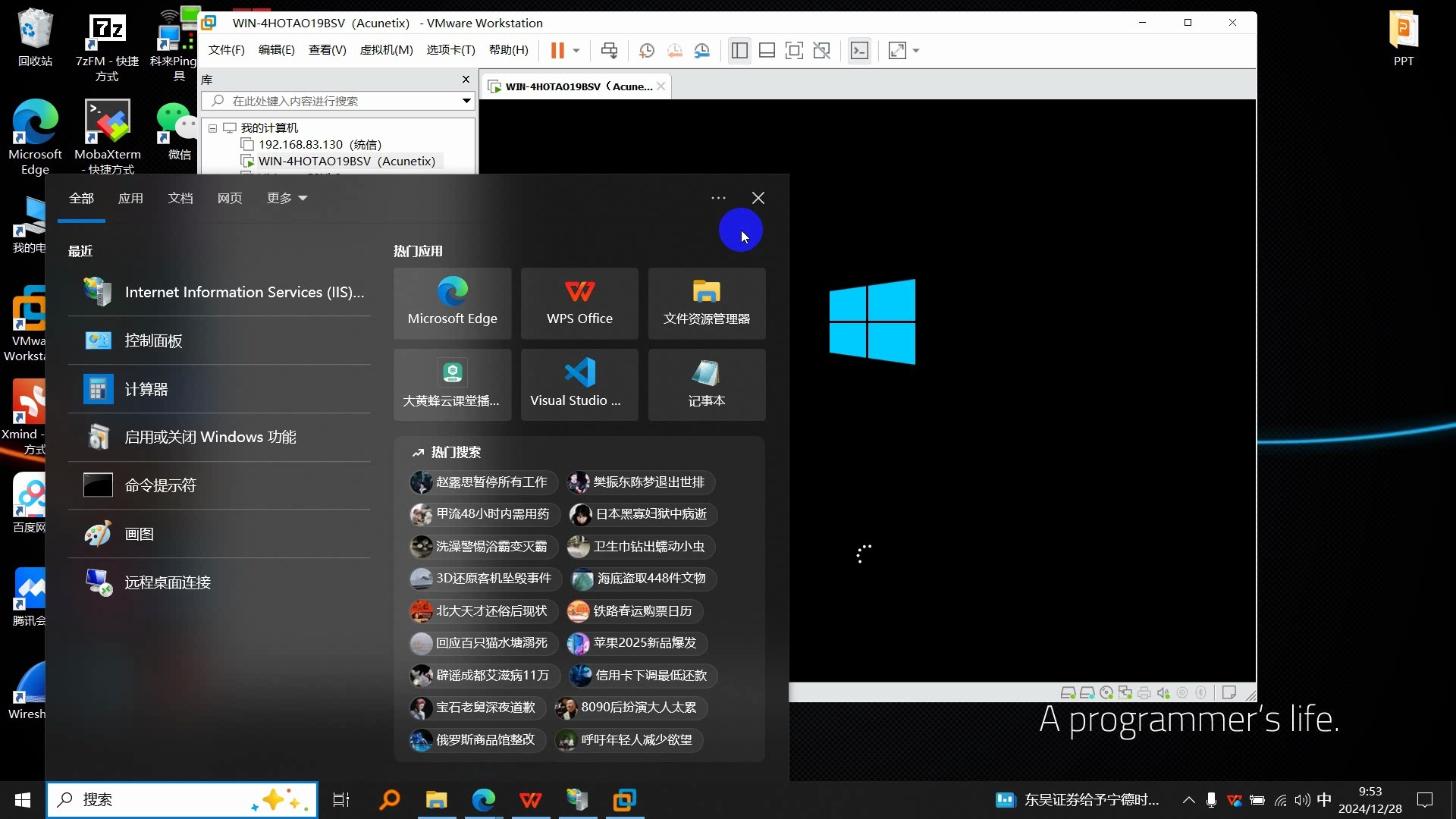Toggle Unity mode in VMware toolbar
The width and height of the screenshot is (1456, 819).
(821, 51)
